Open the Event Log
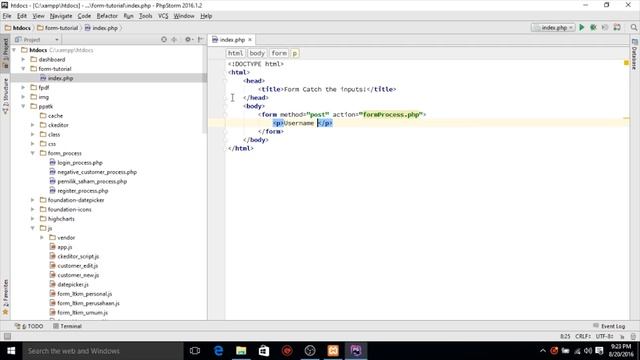640x360 pixels. [x=609, y=326]
